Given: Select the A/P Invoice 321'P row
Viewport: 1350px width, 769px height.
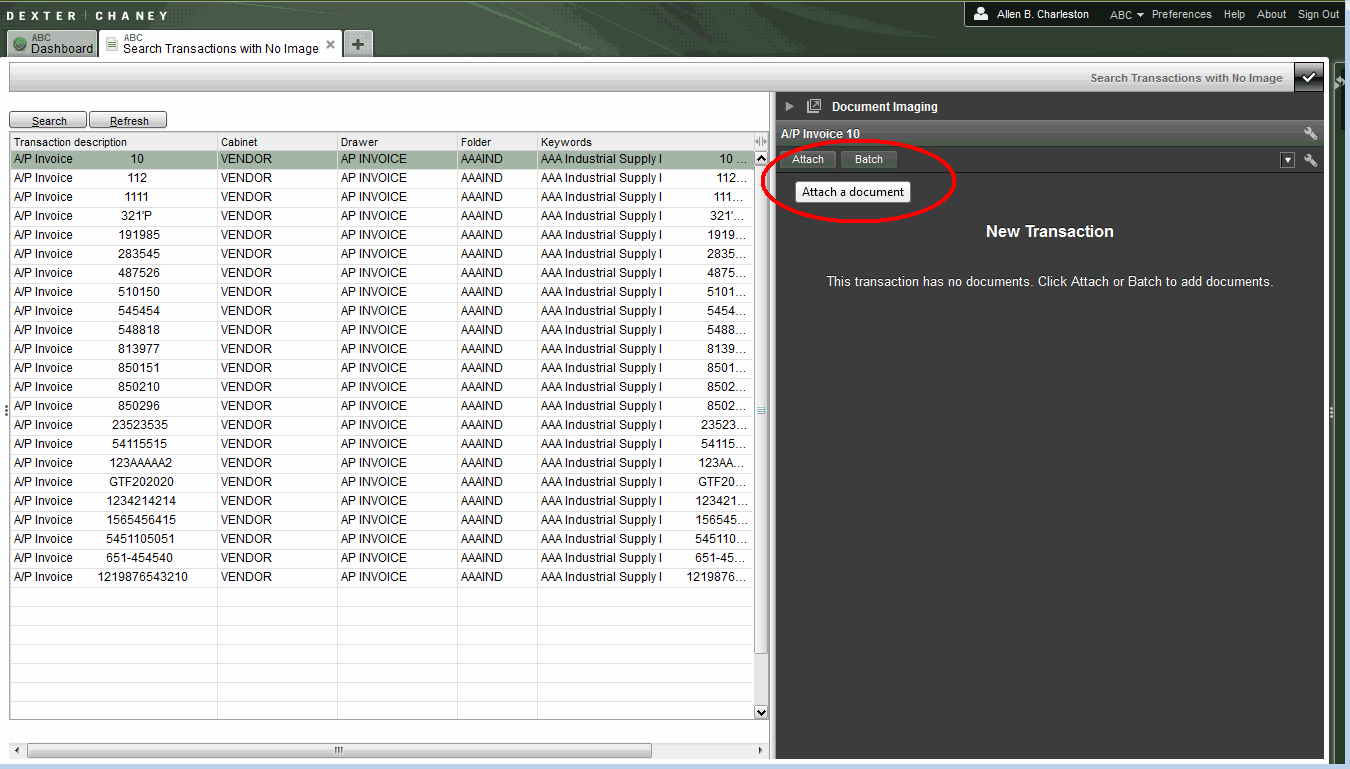Looking at the screenshot, I should click(x=381, y=216).
